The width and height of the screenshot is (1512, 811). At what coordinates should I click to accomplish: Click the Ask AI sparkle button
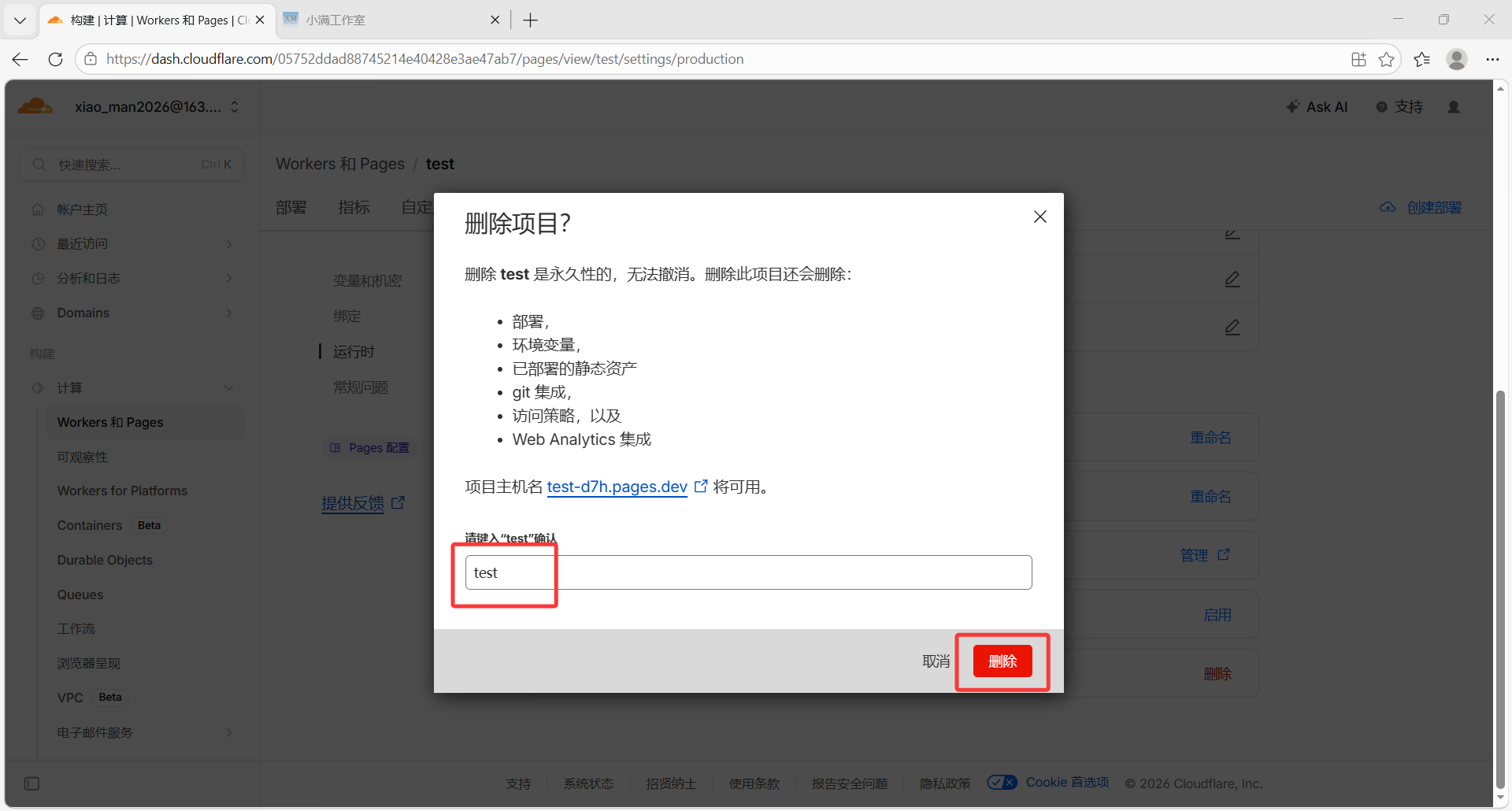pos(1317,107)
